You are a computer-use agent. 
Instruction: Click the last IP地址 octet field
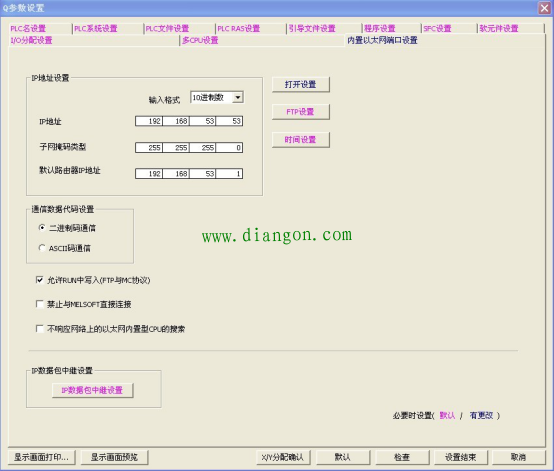229,121
